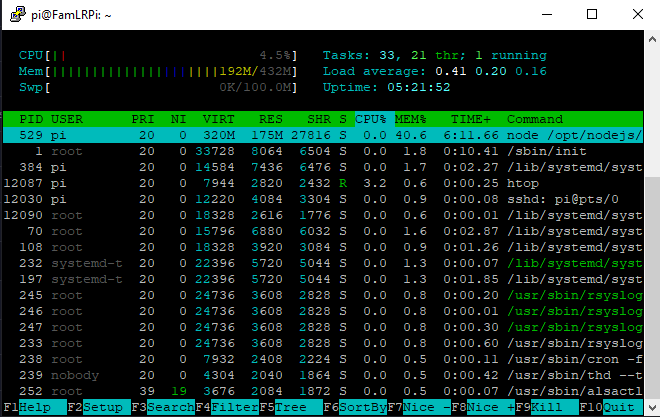Screen dimensions: 660x417
Task: Click the Load average values
Action: point(491,72)
